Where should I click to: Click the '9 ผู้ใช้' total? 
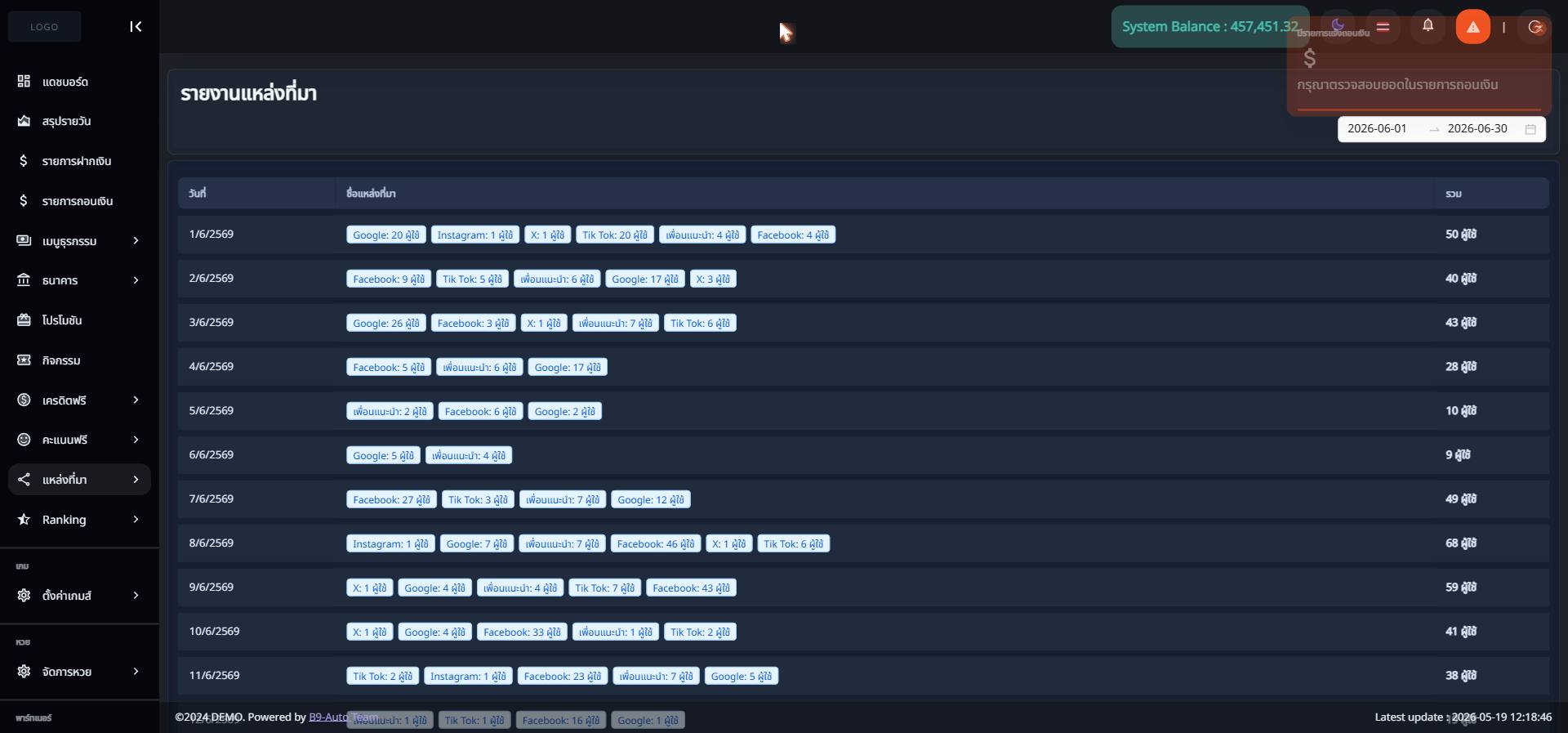pos(1458,454)
